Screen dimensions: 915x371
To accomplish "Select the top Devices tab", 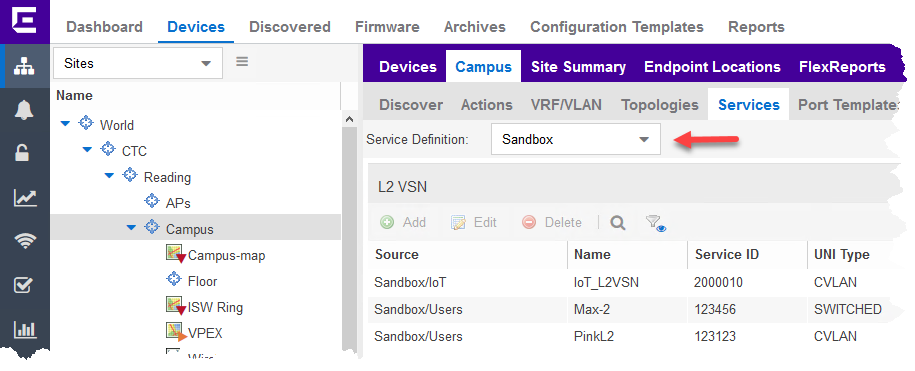I will 195,27.
